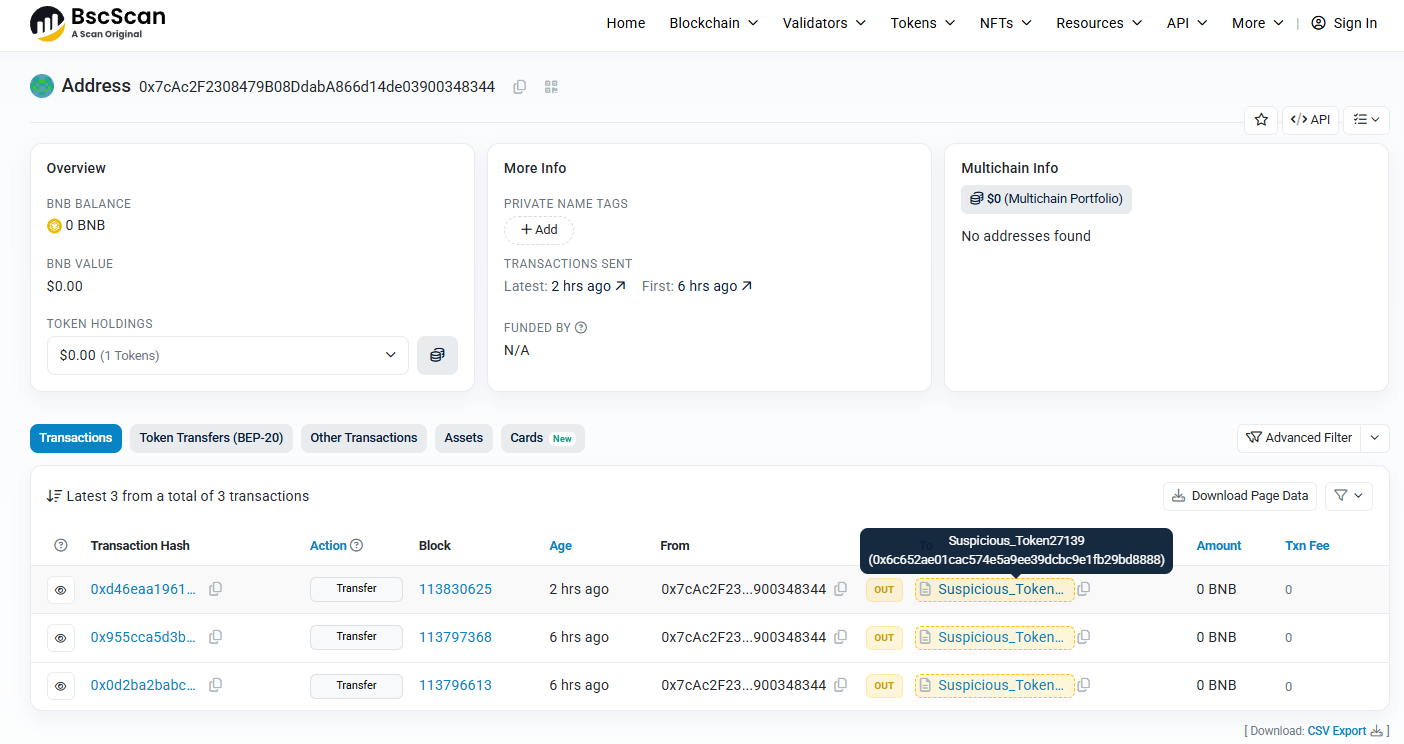Expand the Tokens menu

click(x=923, y=23)
